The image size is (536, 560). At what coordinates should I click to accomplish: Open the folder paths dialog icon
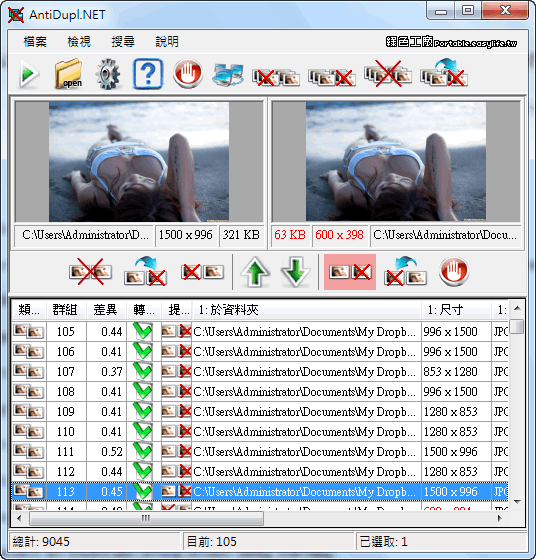point(69,74)
